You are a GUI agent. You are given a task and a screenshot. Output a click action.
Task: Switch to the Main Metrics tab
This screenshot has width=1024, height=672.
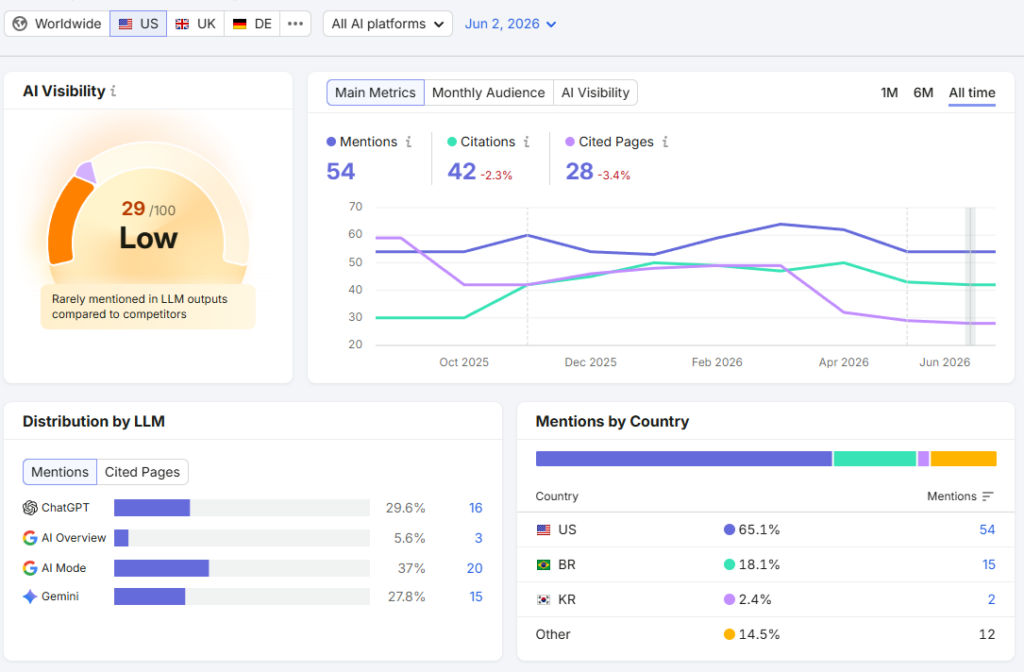click(376, 93)
